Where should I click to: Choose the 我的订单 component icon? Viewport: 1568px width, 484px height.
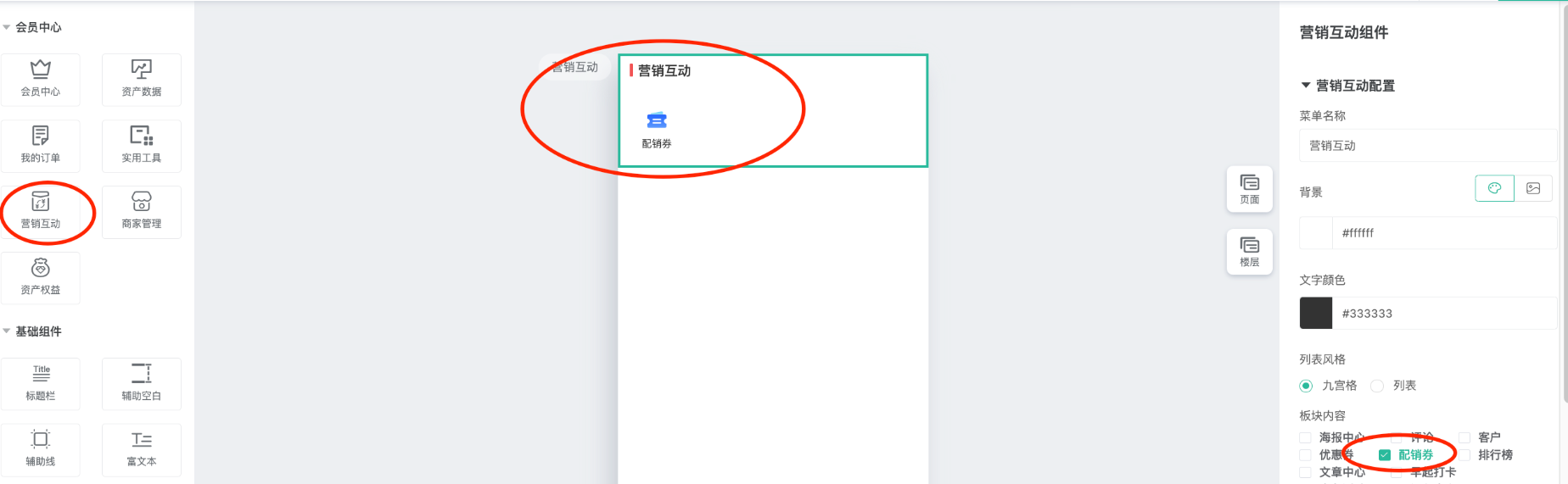tap(41, 145)
